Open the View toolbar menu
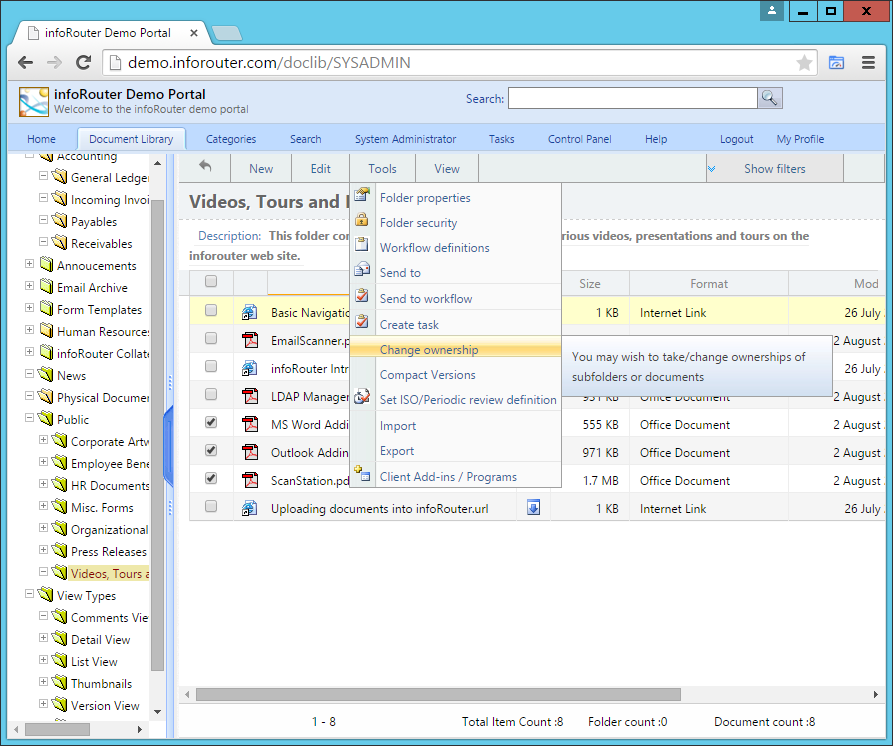 (447, 169)
